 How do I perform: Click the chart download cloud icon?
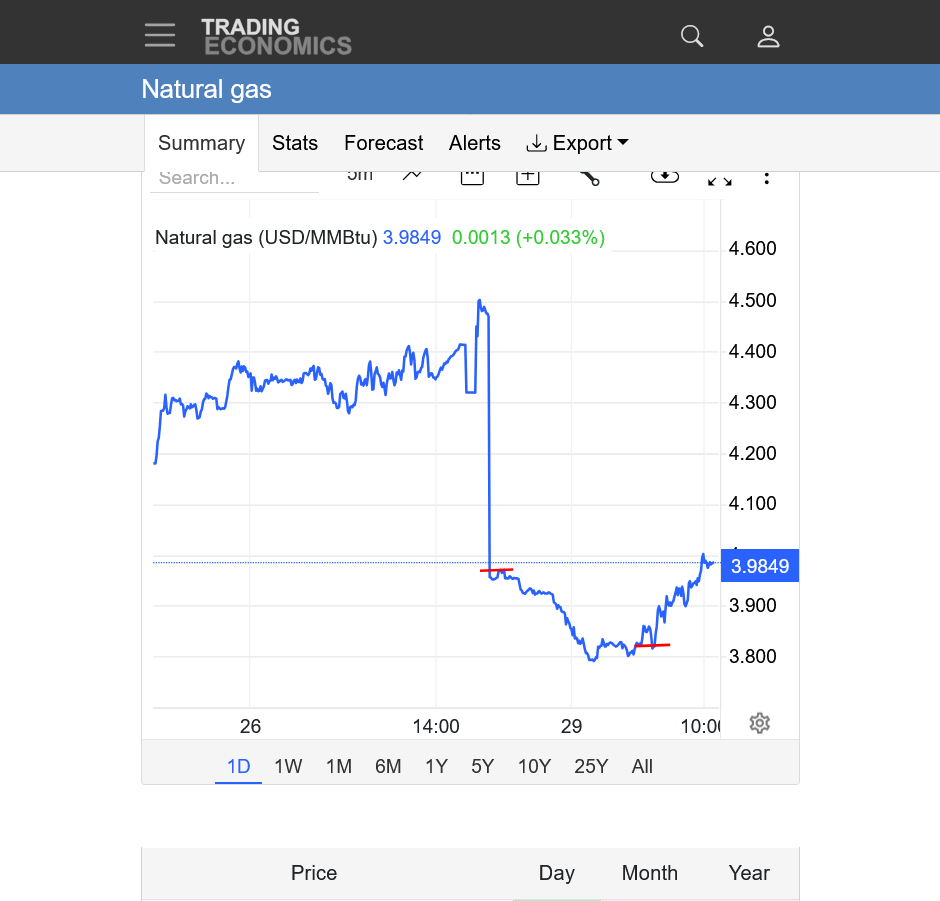click(x=665, y=176)
